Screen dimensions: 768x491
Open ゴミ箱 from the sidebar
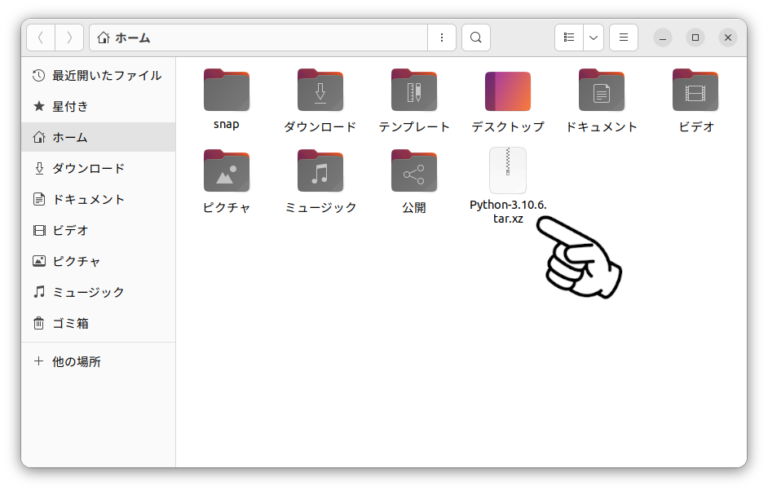click(x=98, y=323)
